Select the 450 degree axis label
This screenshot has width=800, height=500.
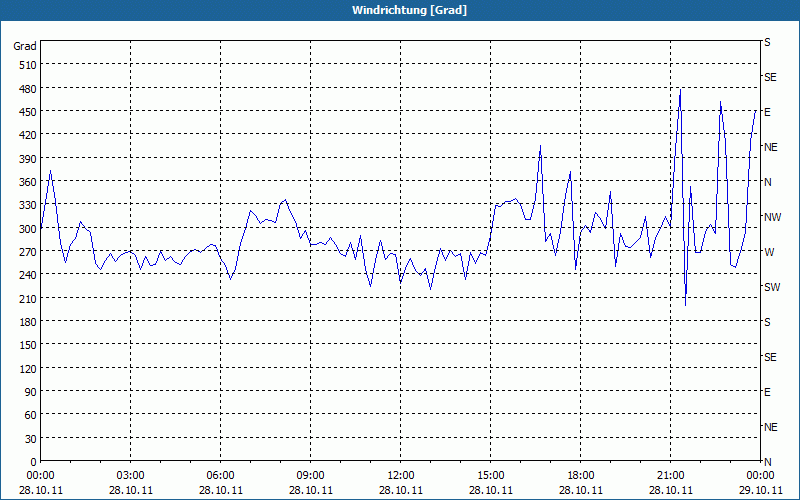[28, 112]
